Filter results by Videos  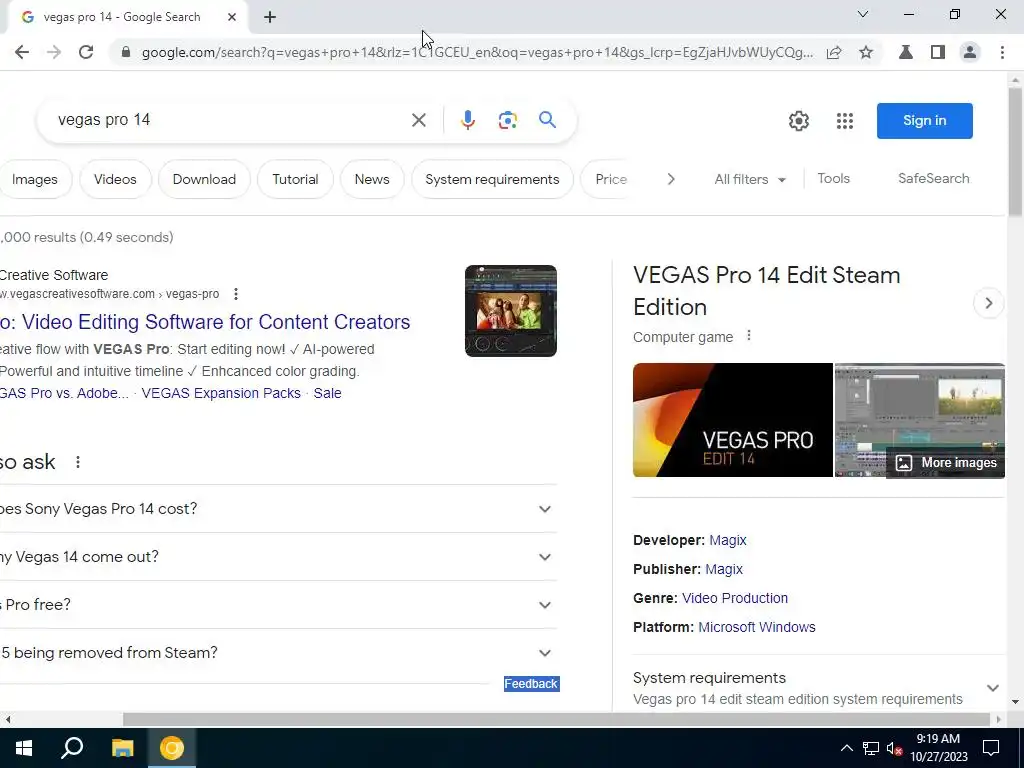tap(115, 180)
